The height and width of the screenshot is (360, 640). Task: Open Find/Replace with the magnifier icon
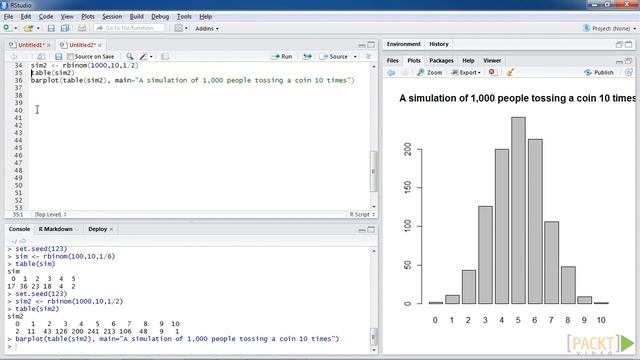point(129,57)
